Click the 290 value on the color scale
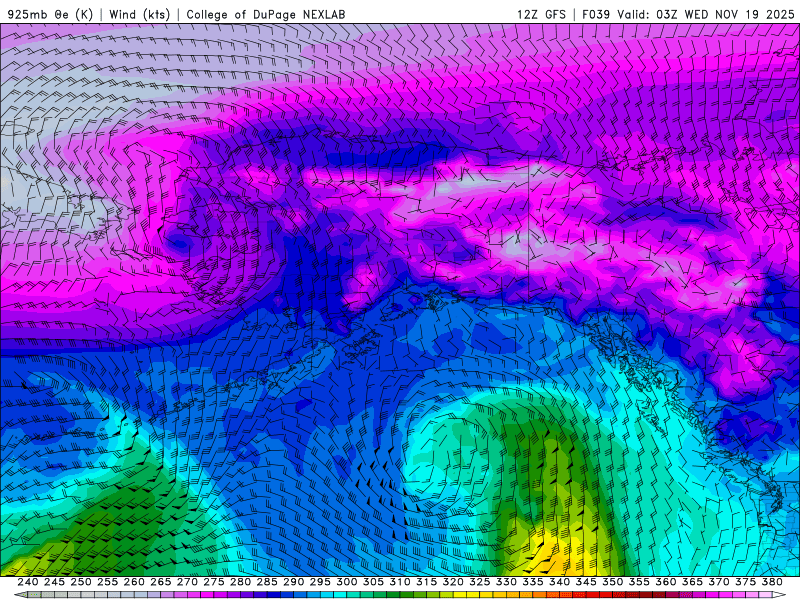 click(x=293, y=582)
